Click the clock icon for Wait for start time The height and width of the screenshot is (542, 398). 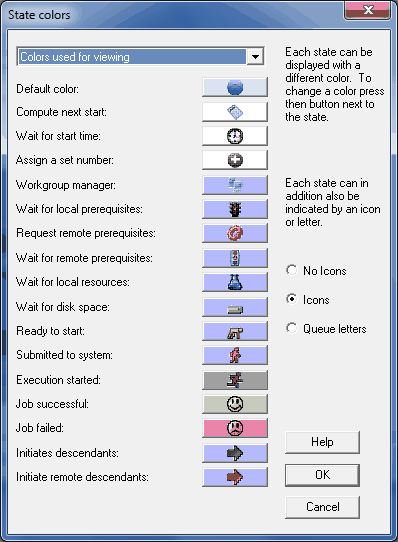click(235, 136)
